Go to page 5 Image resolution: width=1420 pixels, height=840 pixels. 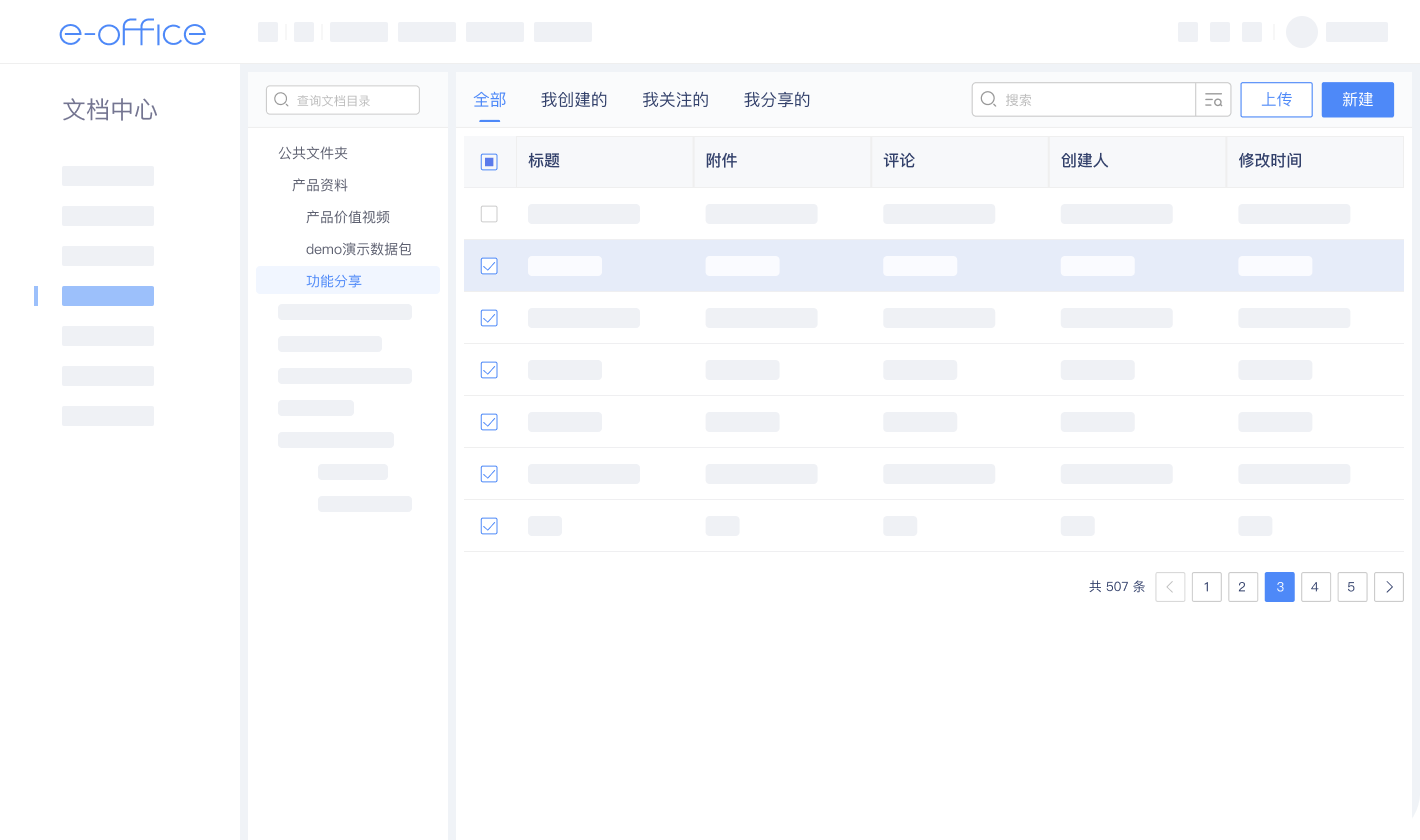click(x=1352, y=587)
